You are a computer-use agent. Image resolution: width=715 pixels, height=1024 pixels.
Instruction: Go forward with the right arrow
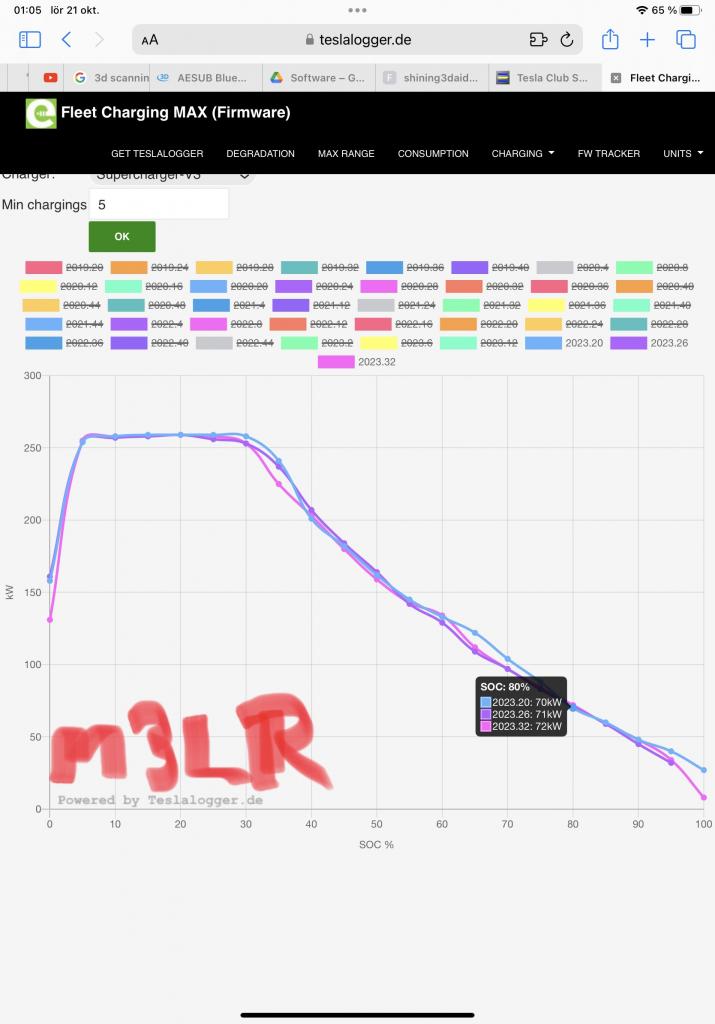coord(99,40)
